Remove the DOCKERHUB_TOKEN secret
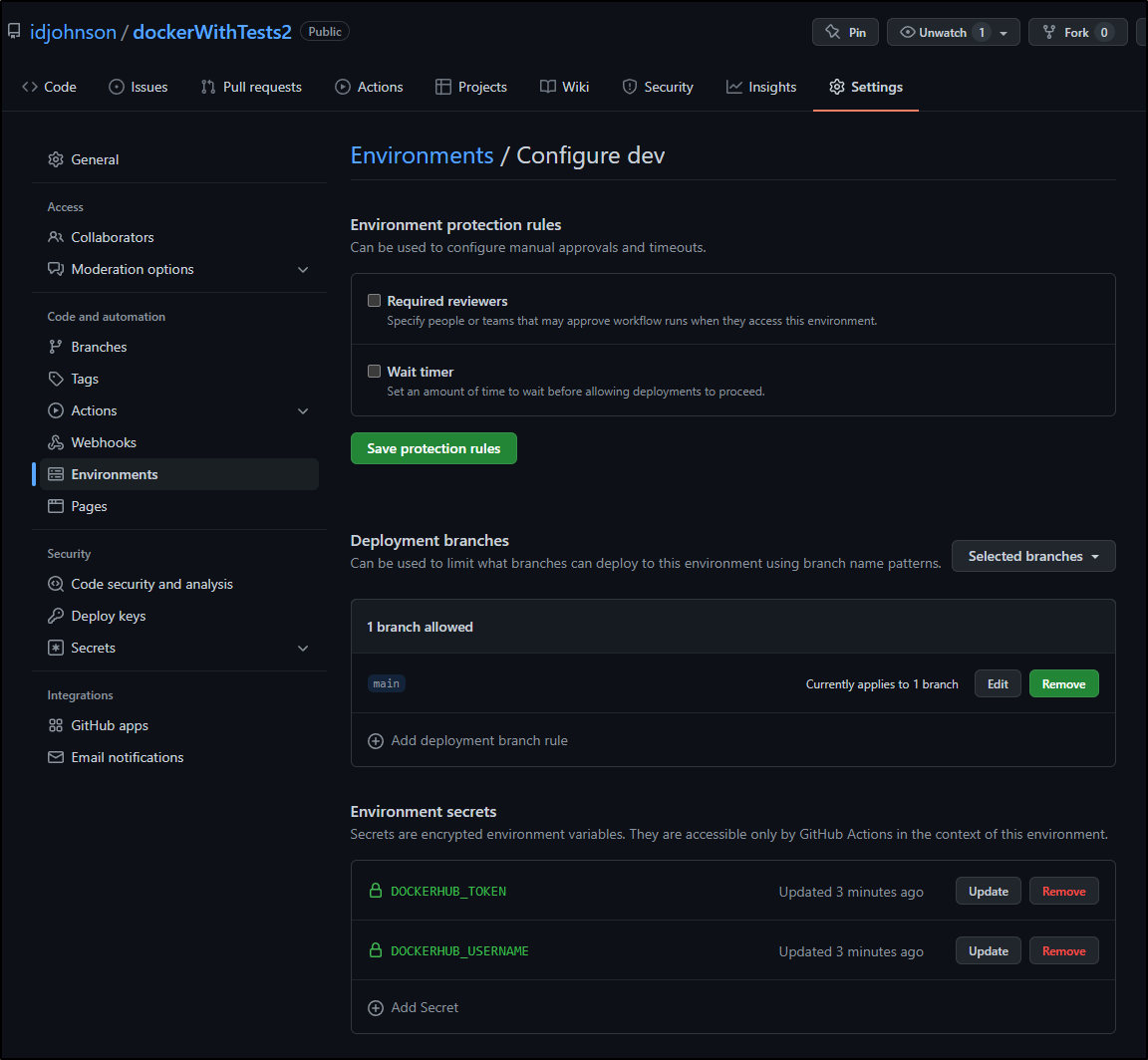The height and width of the screenshot is (1060, 1148). (1064, 891)
